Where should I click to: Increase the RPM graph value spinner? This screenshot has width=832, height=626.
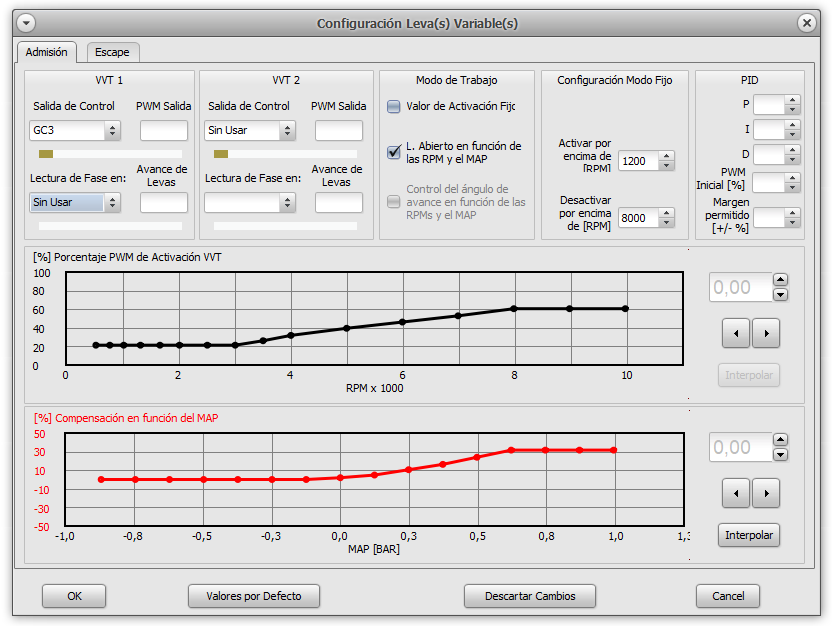pos(781,281)
